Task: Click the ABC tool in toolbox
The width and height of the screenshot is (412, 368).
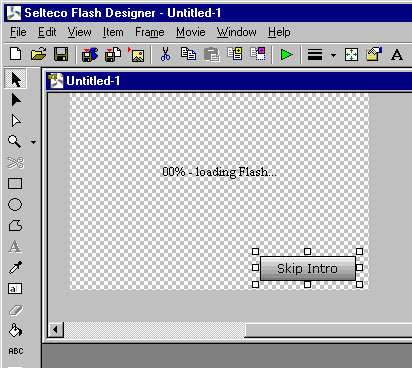Action: click(x=16, y=351)
